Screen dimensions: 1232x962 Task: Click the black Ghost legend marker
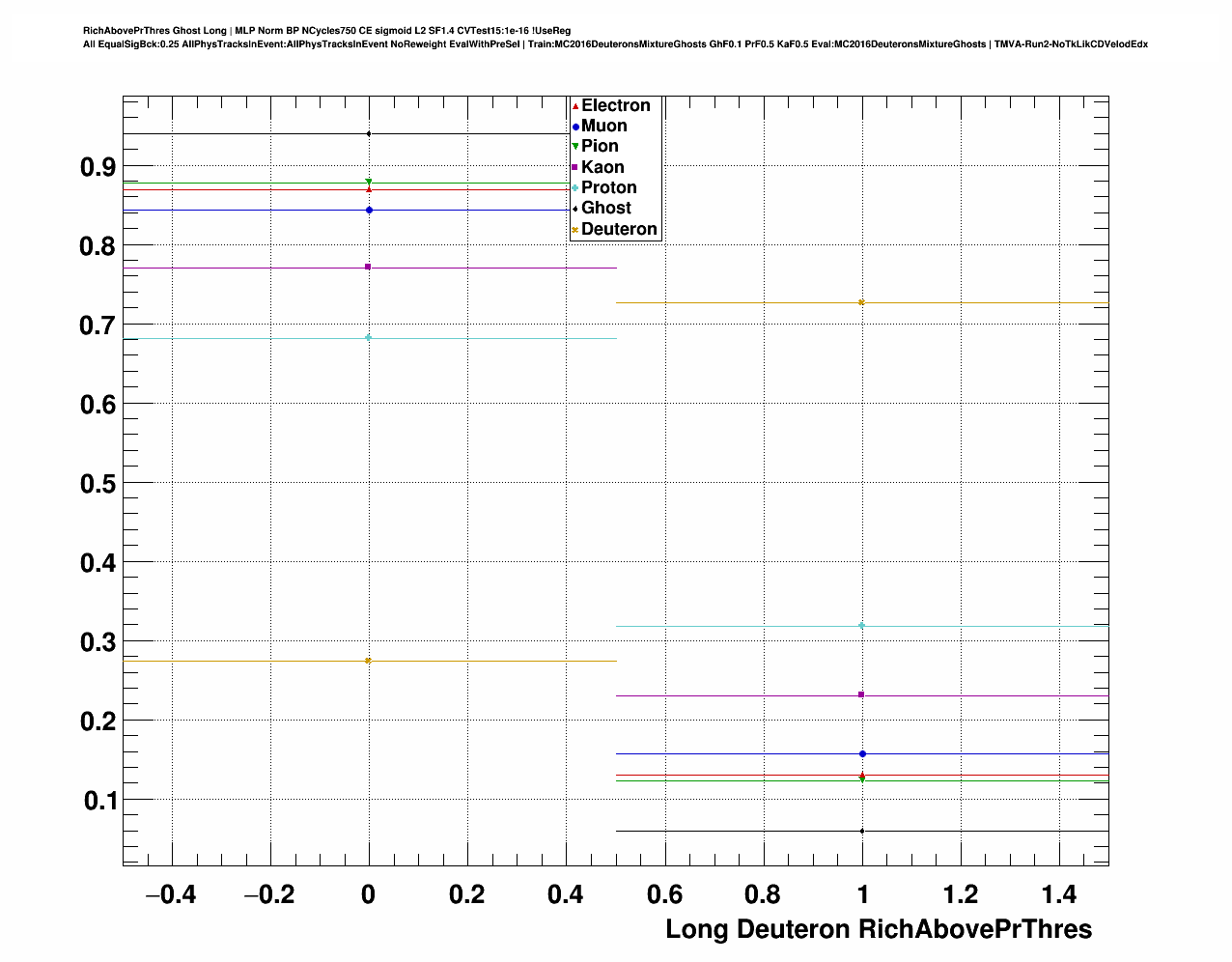pos(575,209)
